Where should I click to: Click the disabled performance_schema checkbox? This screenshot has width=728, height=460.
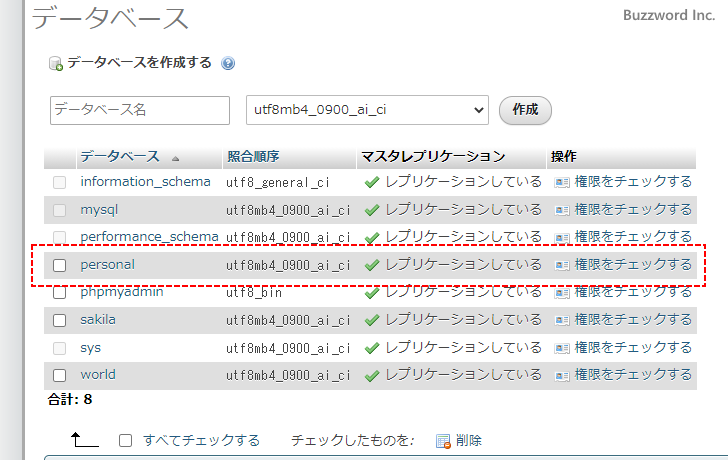point(59,238)
